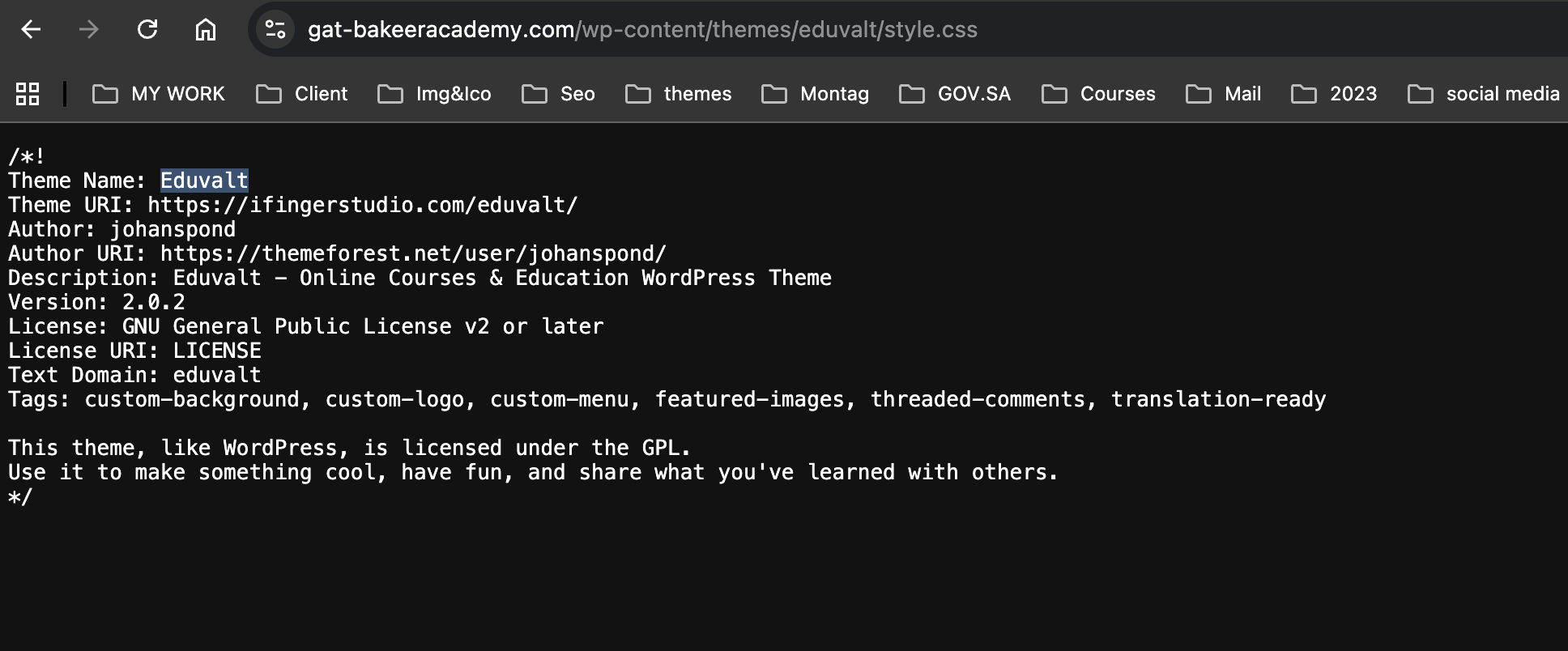Click the featured-images tag text
This screenshot has height=651, width=1568.
749,399
